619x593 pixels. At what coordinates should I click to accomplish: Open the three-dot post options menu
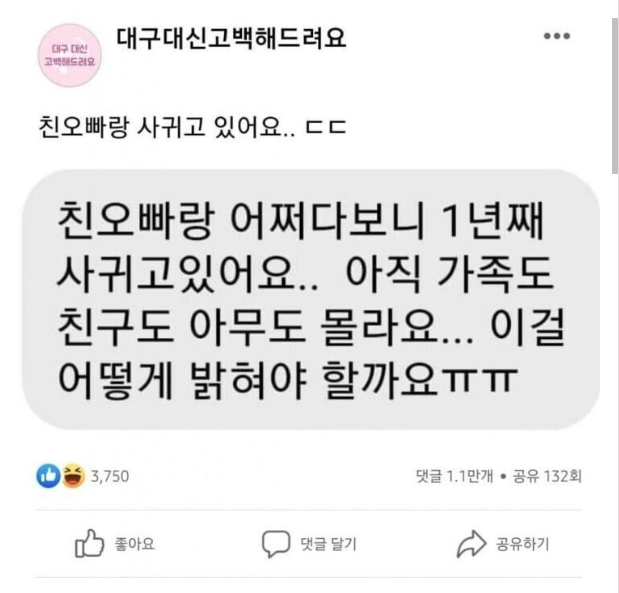(557, 36)
